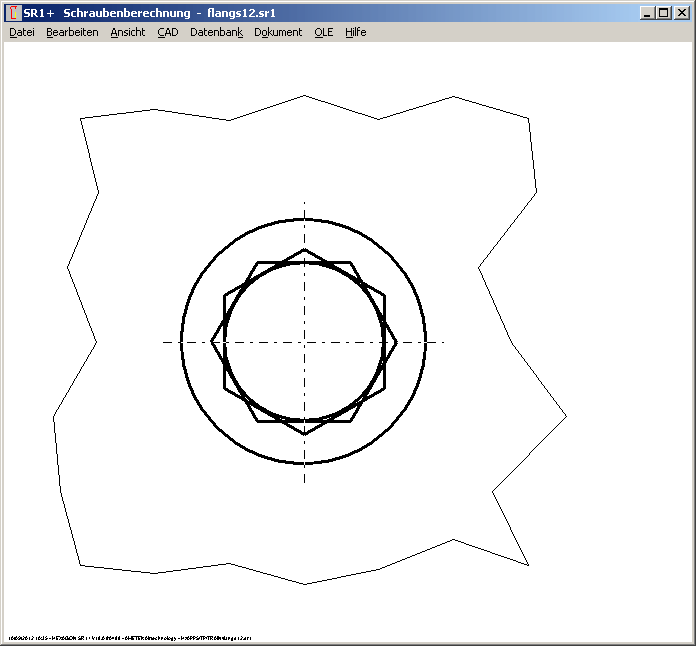The width and height of the screenshot is (696, 646).
Task: Open the Bearbeiten menu
Action: tap(72, 32)
